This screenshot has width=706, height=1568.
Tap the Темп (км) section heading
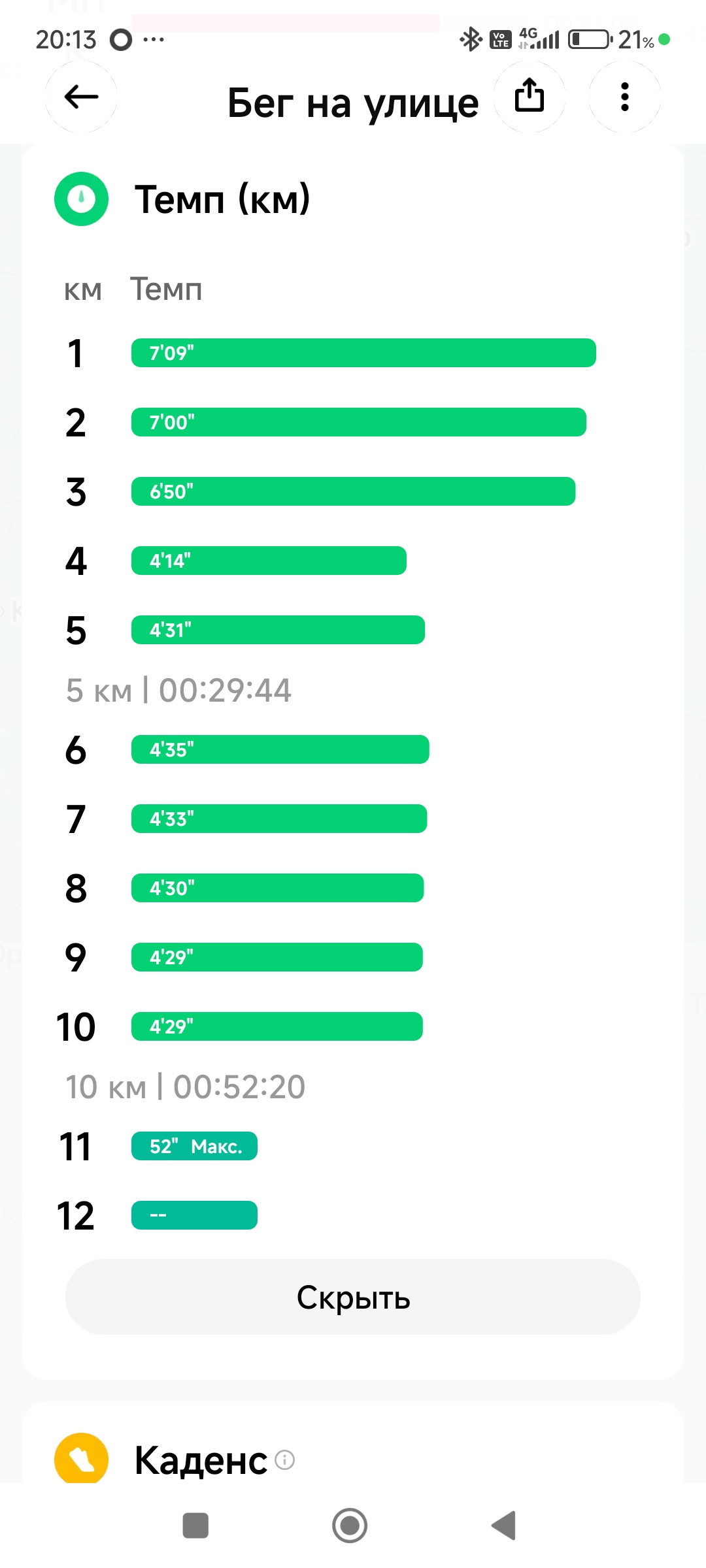[x=222, y=199]
